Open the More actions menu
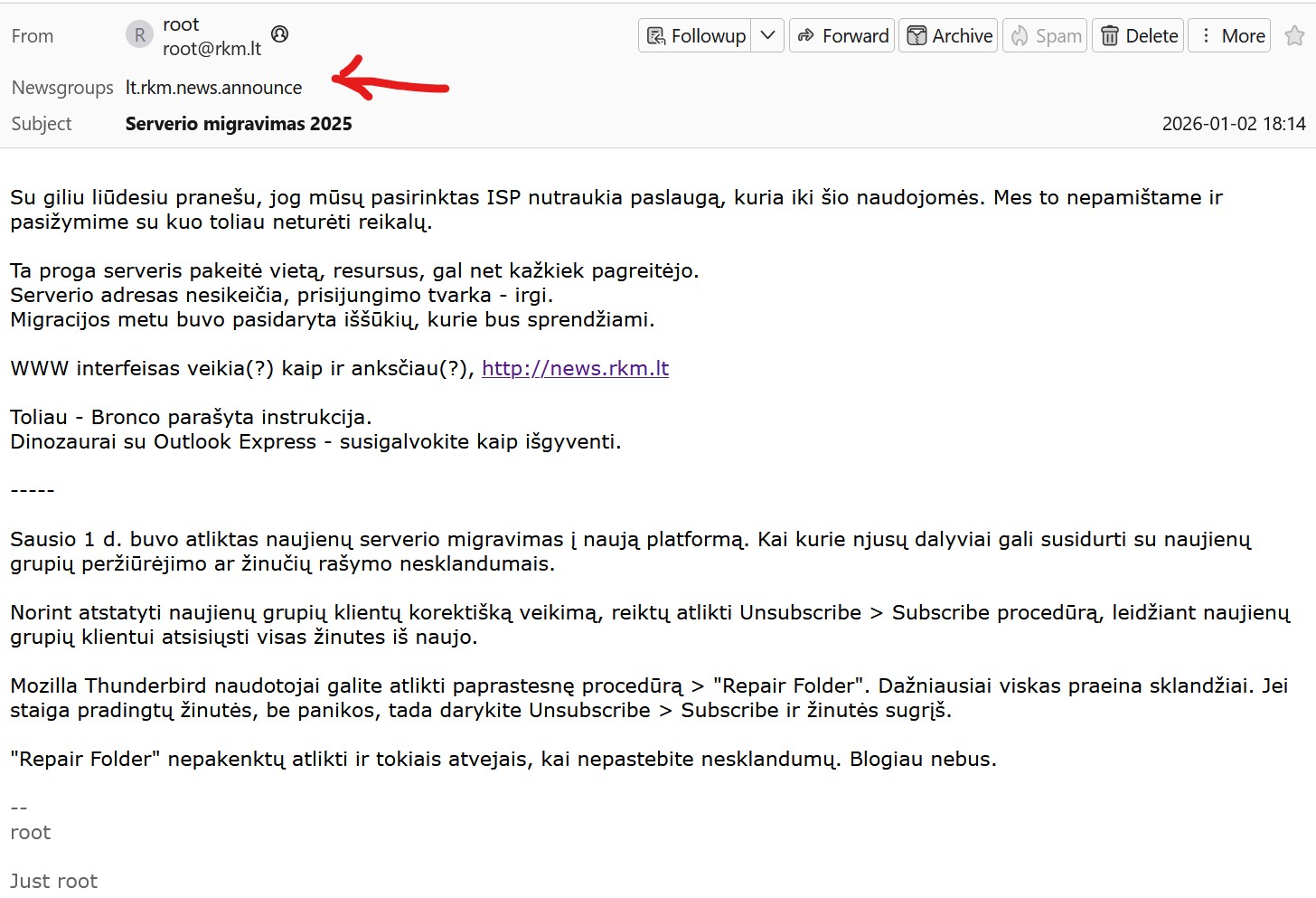 (x=1229, y=36)
